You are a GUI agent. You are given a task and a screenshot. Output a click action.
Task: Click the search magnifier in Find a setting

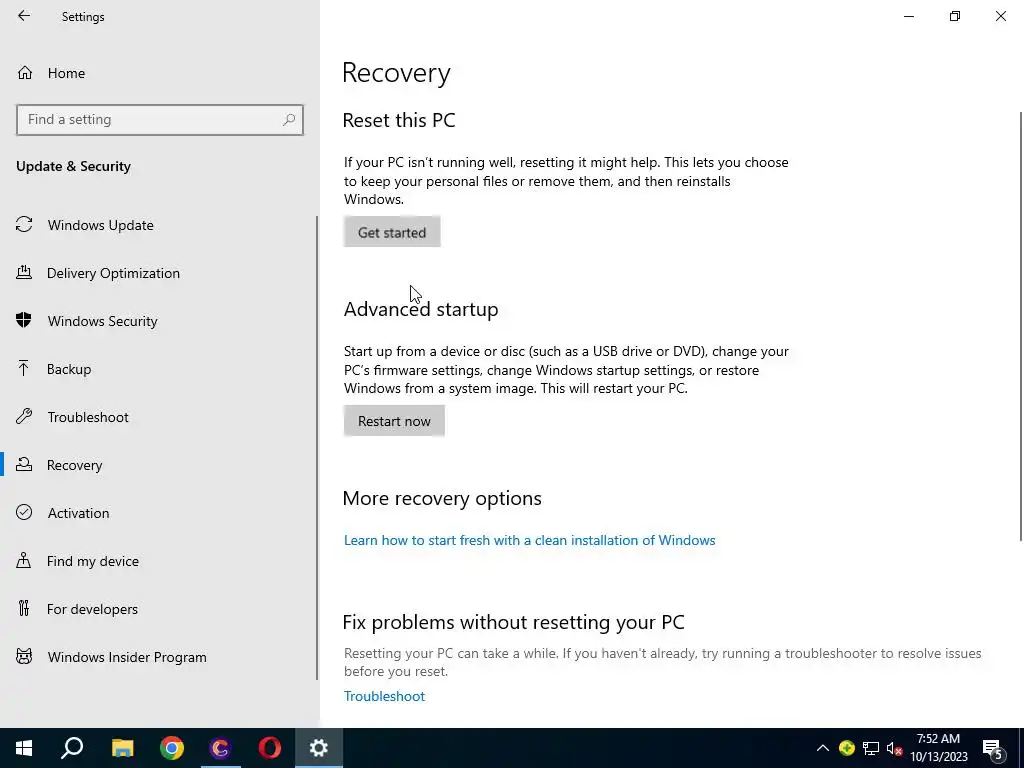(x=289, y=120)
